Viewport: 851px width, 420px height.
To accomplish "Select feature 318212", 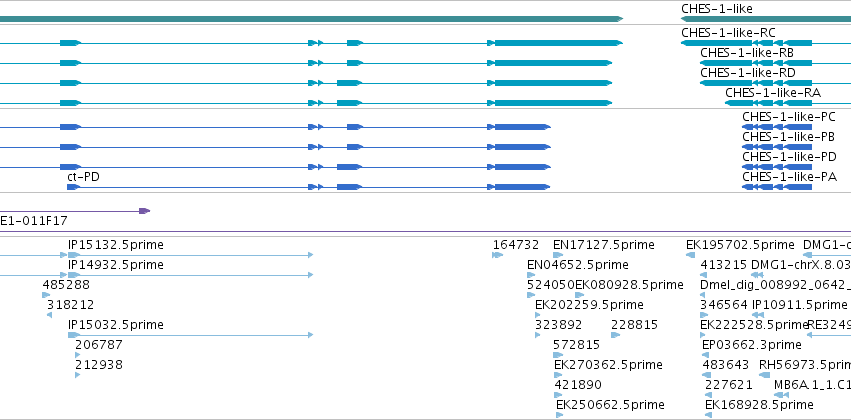I will (x=71, y=305).
